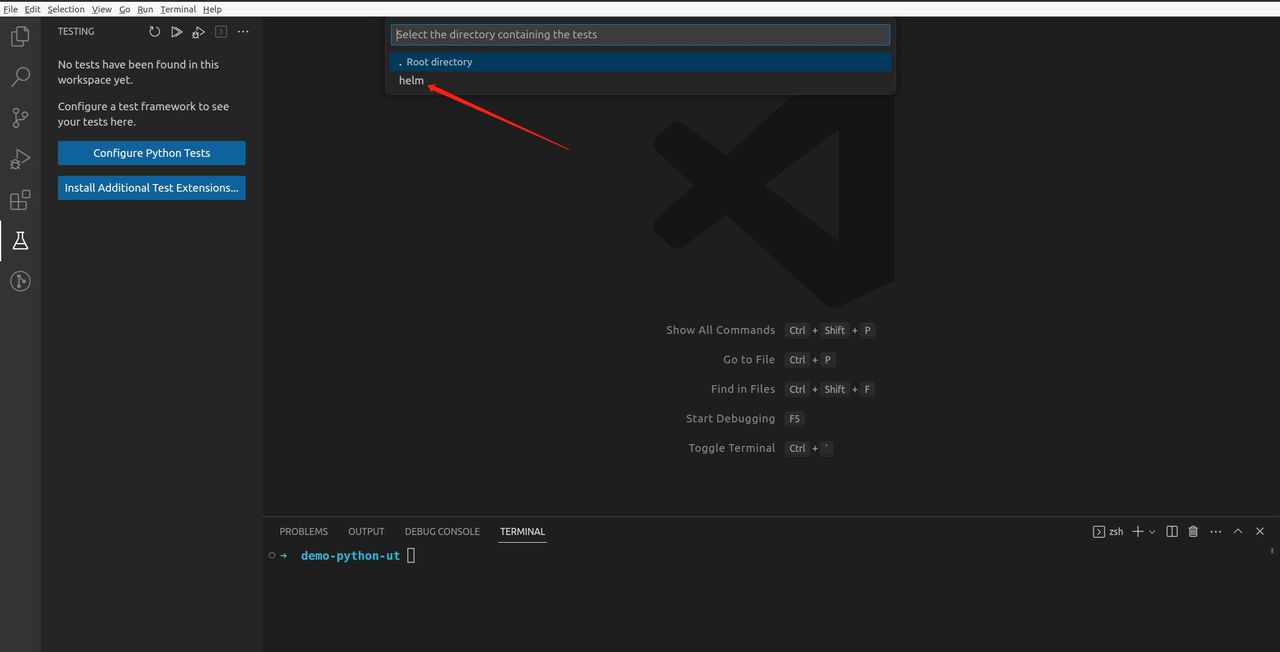
Task: Click the Start Debugging hint
Action: click(730, 418)
